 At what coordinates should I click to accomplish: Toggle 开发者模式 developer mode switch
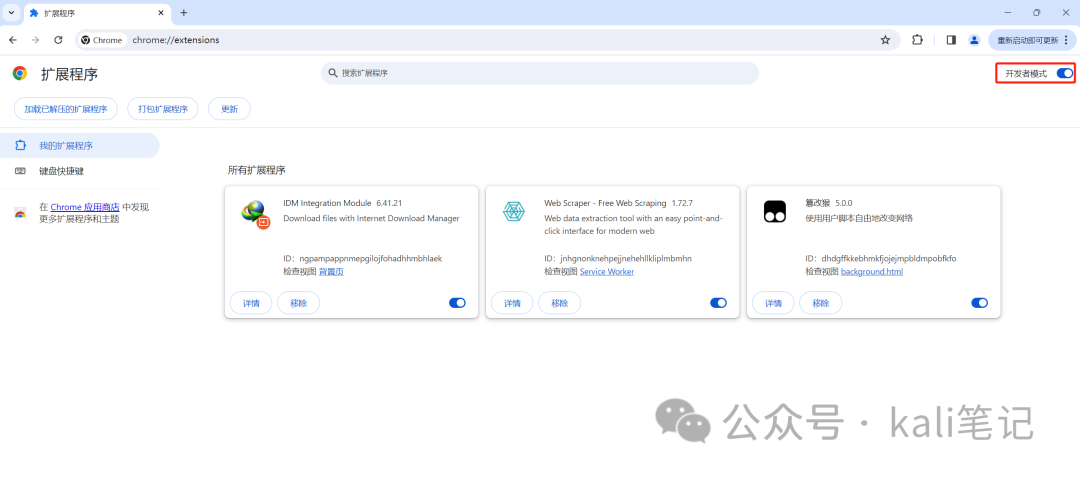[1065, 73]
